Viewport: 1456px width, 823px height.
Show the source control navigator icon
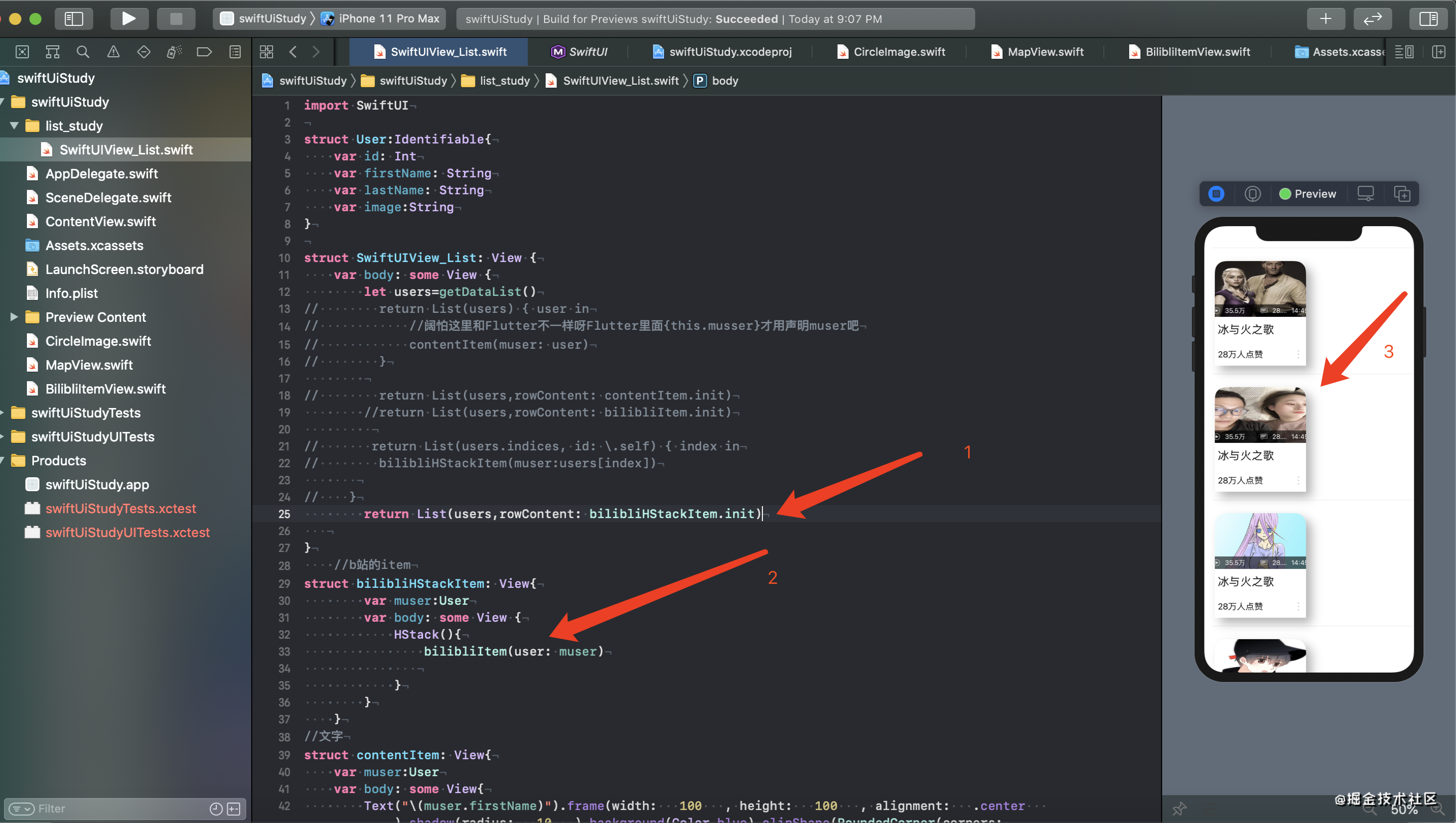pyautogui.click(x=22, y=52)
